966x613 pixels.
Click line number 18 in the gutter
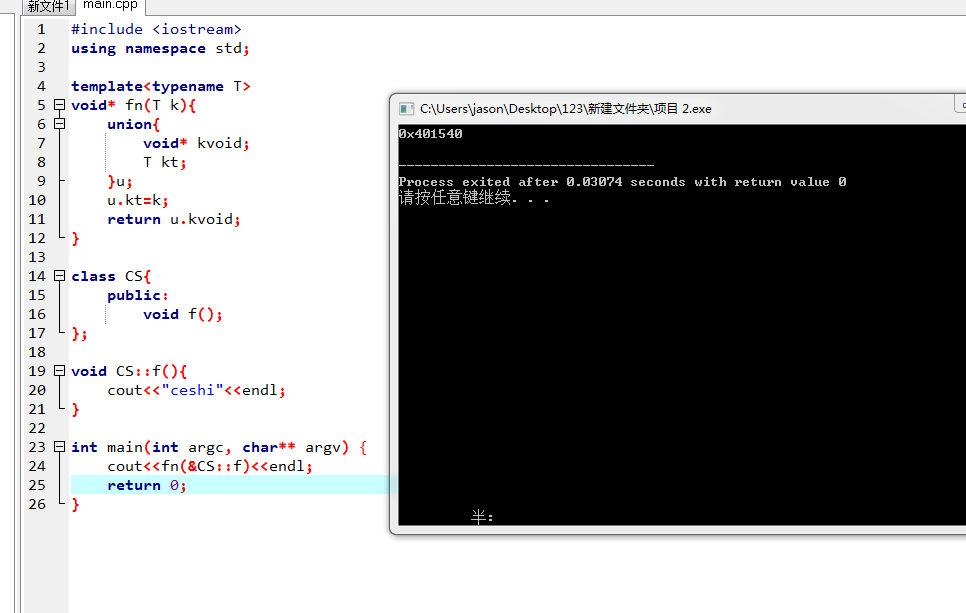click(x=37, y=352)
